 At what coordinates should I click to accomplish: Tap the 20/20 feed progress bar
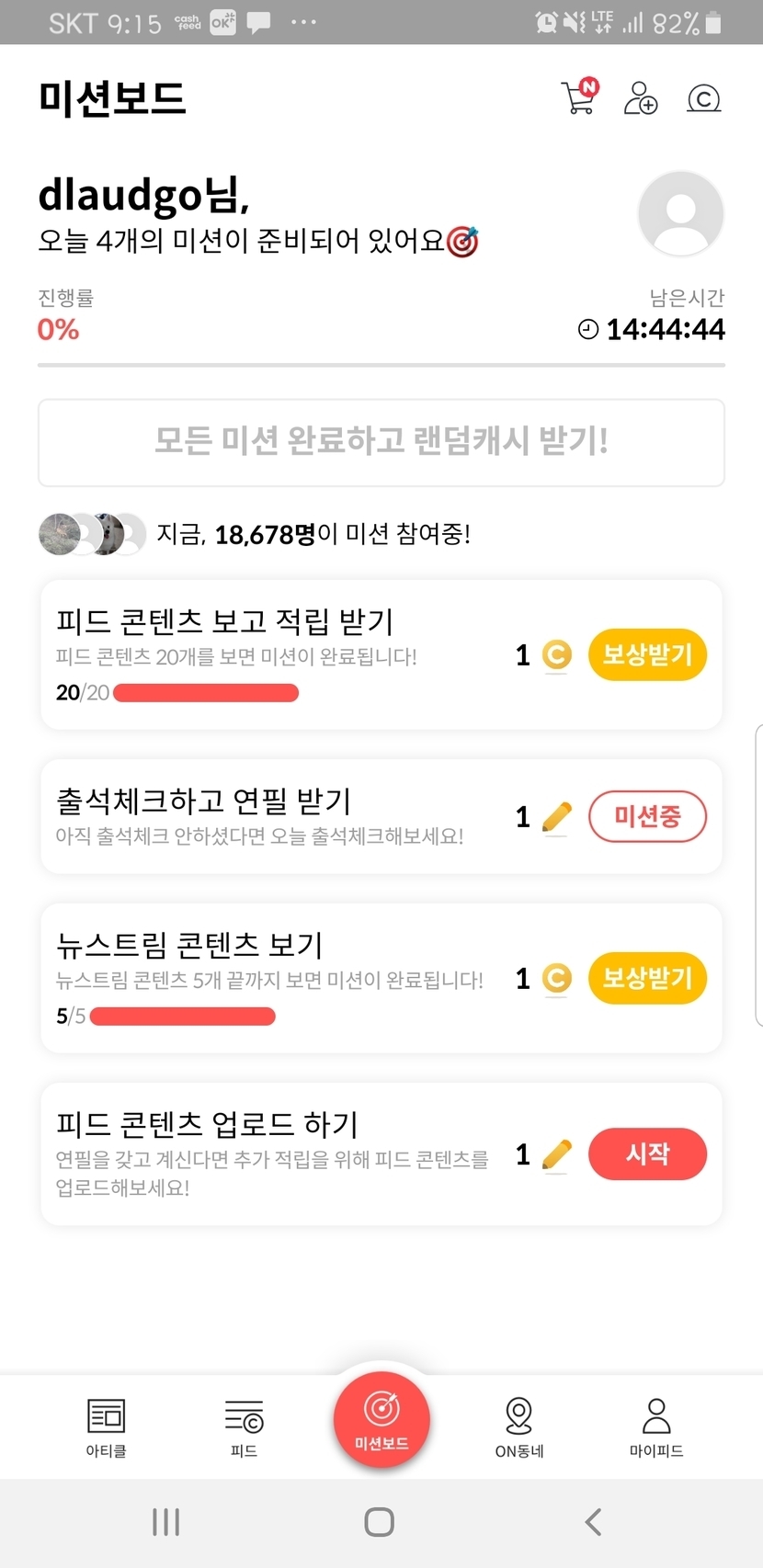tap(205, 693)
